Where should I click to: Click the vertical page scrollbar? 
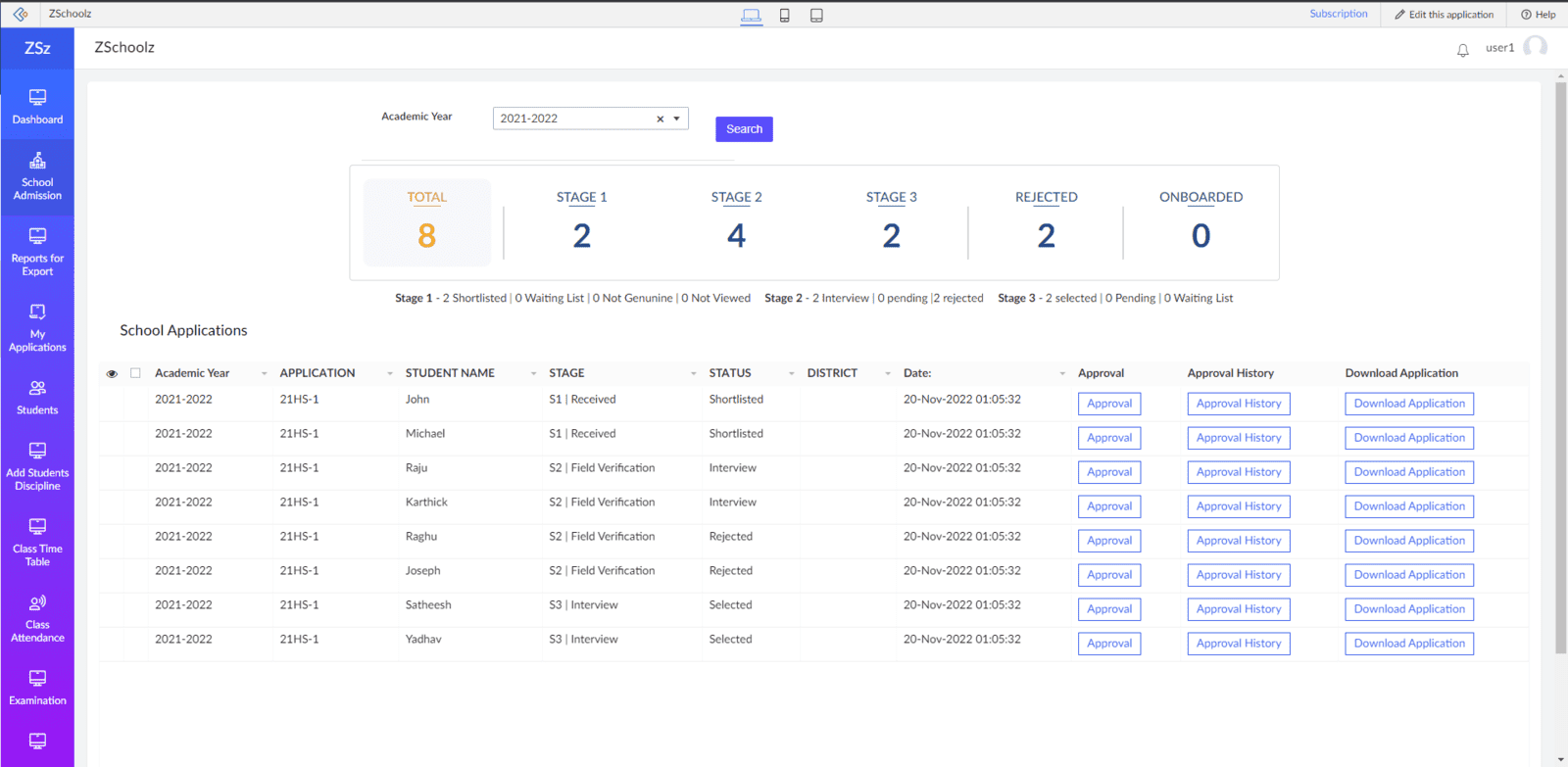1560,367
